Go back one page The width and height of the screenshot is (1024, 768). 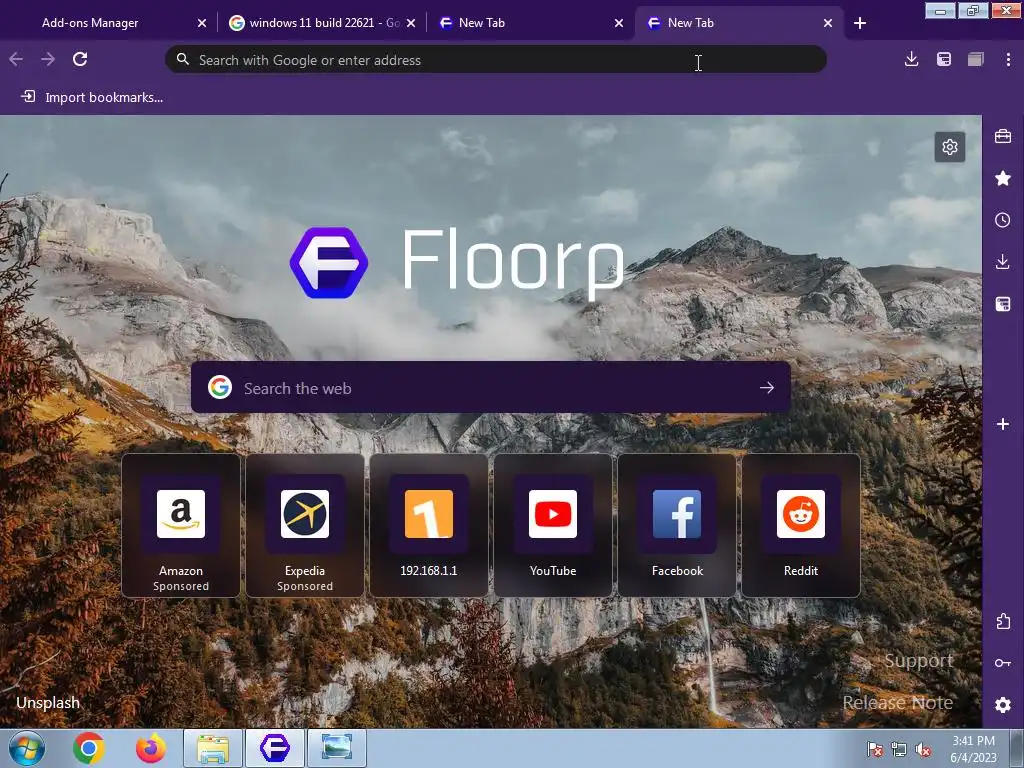click(x=16, y=59)
